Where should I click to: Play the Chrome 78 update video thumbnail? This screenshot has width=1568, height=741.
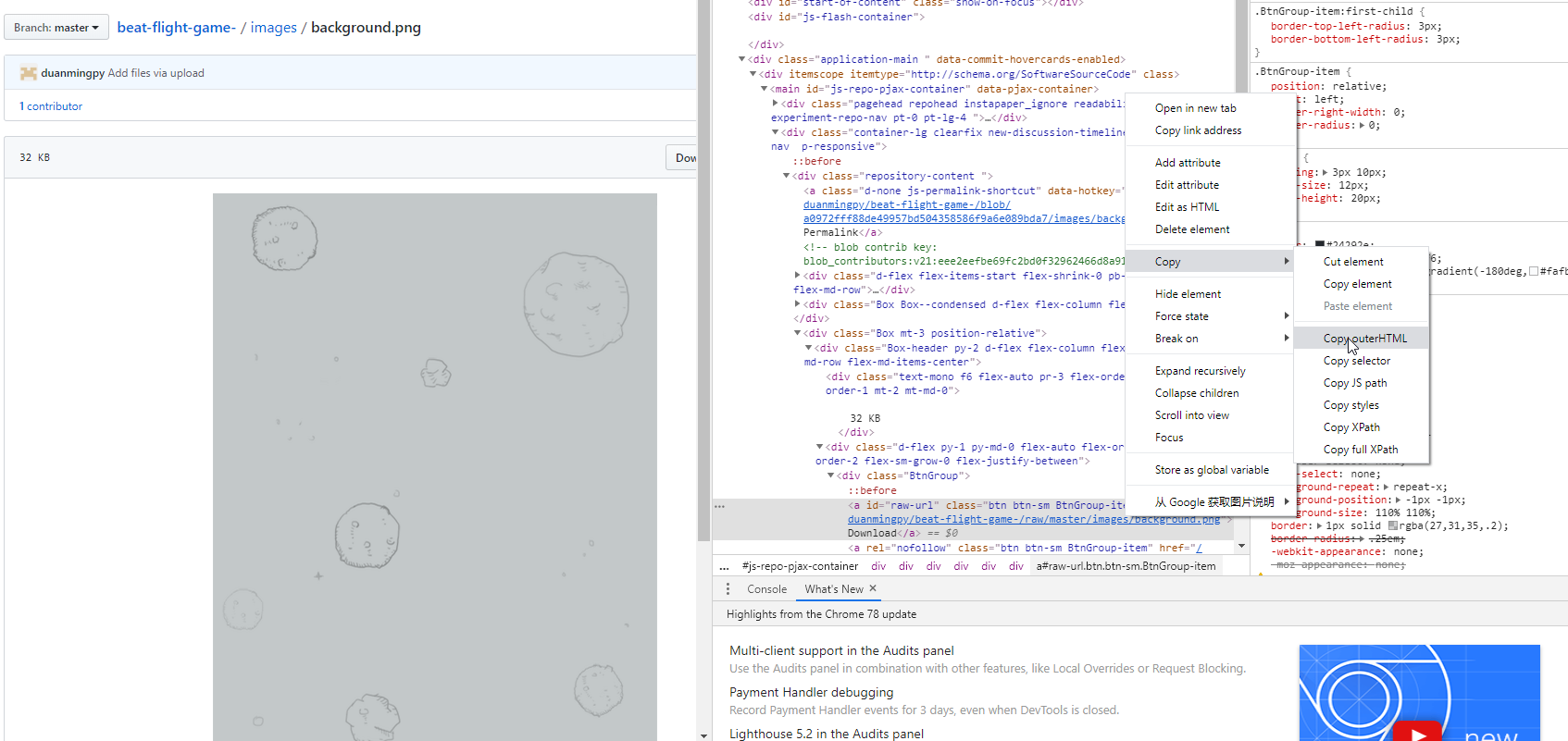(1416, 732)
